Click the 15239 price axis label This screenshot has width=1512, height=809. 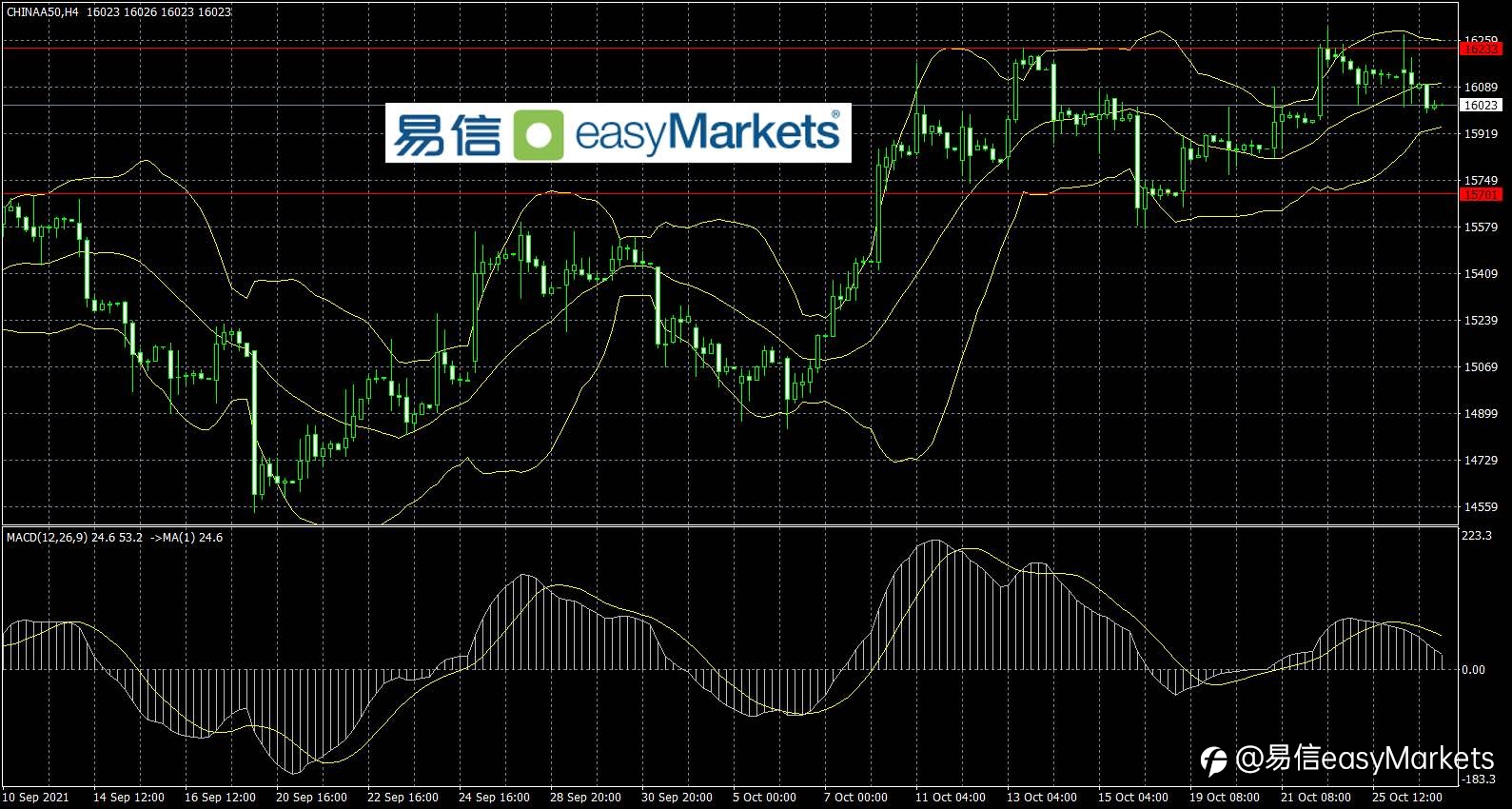tap(1481, 321)
